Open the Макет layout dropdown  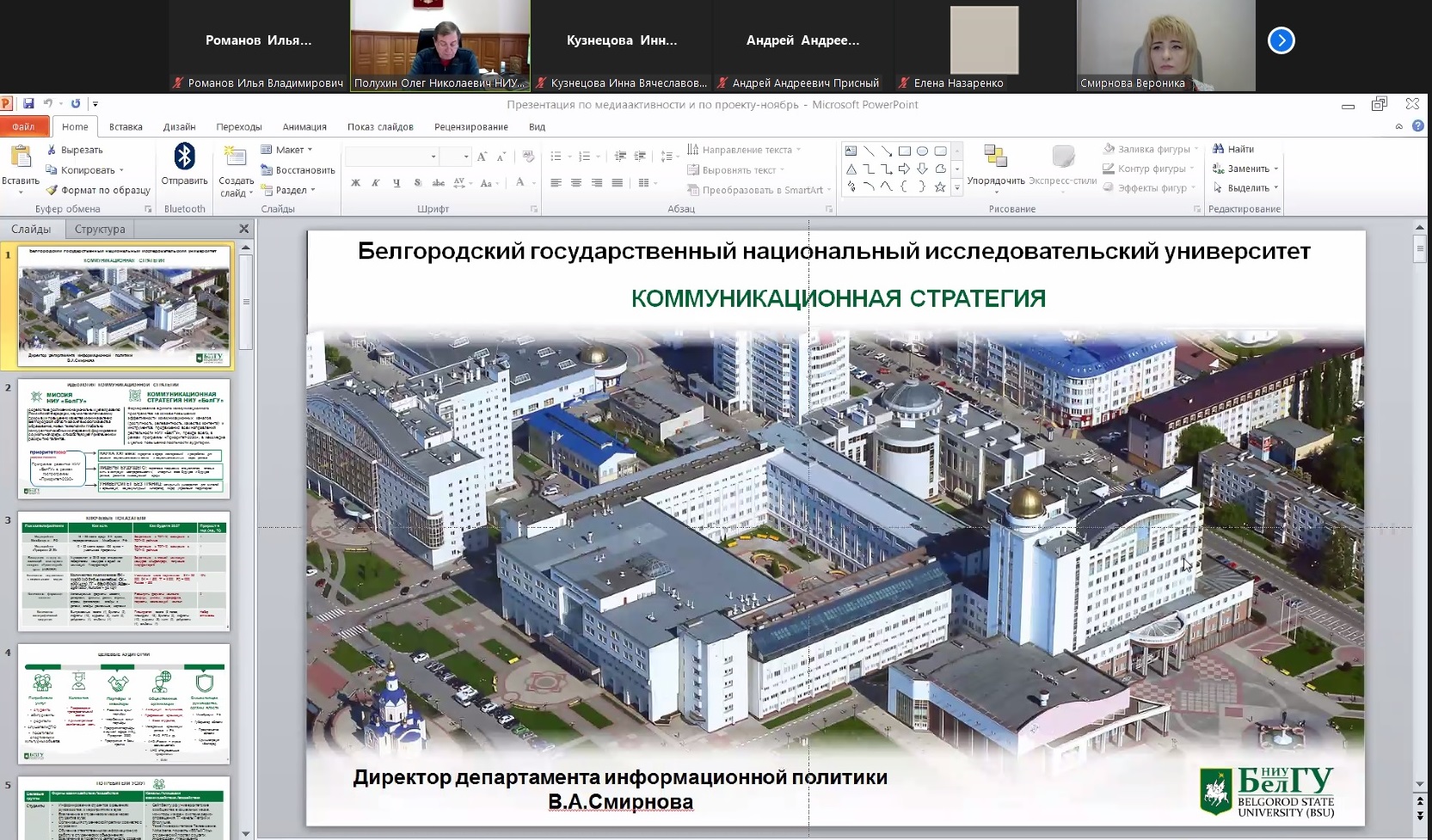[x=289, y=150]
